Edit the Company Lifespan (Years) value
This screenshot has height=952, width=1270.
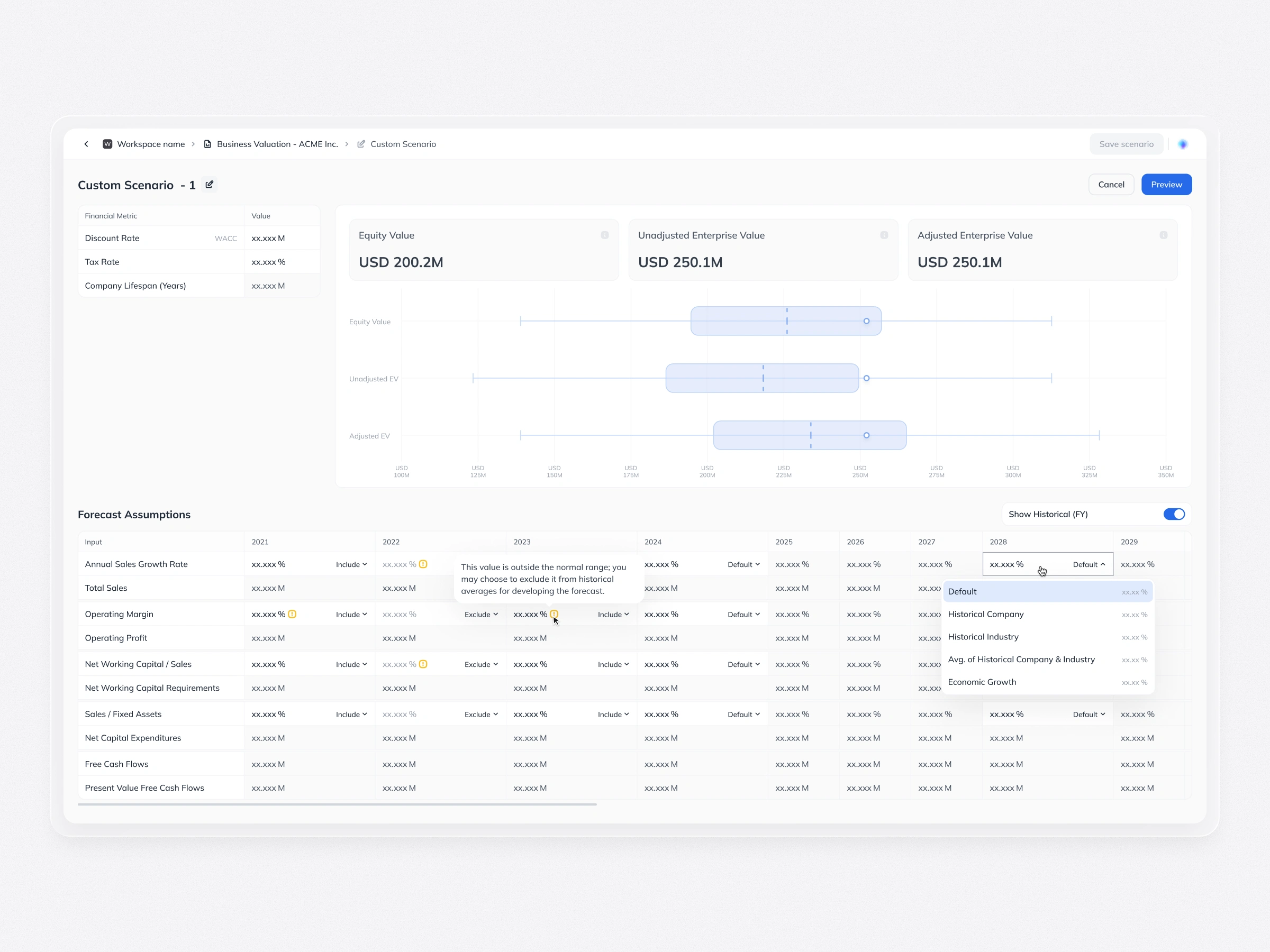[x=282, y=286]
